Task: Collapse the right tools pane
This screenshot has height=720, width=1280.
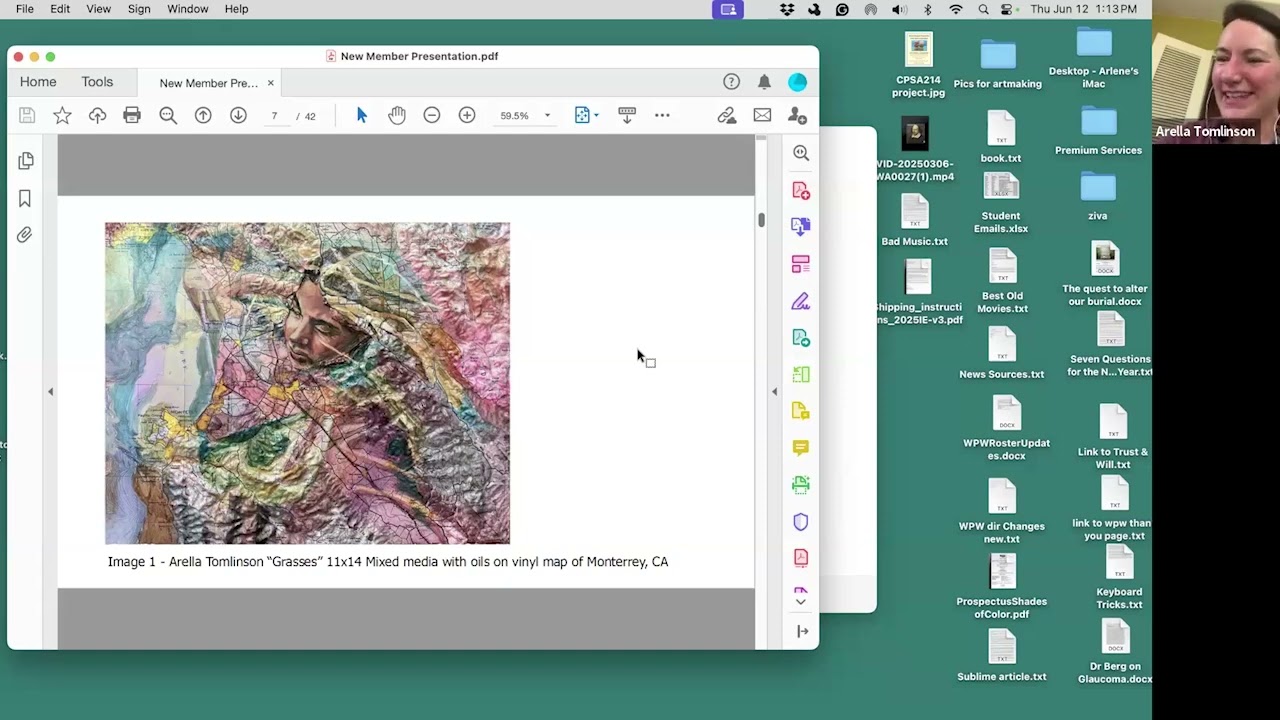Action: [802, 631]
